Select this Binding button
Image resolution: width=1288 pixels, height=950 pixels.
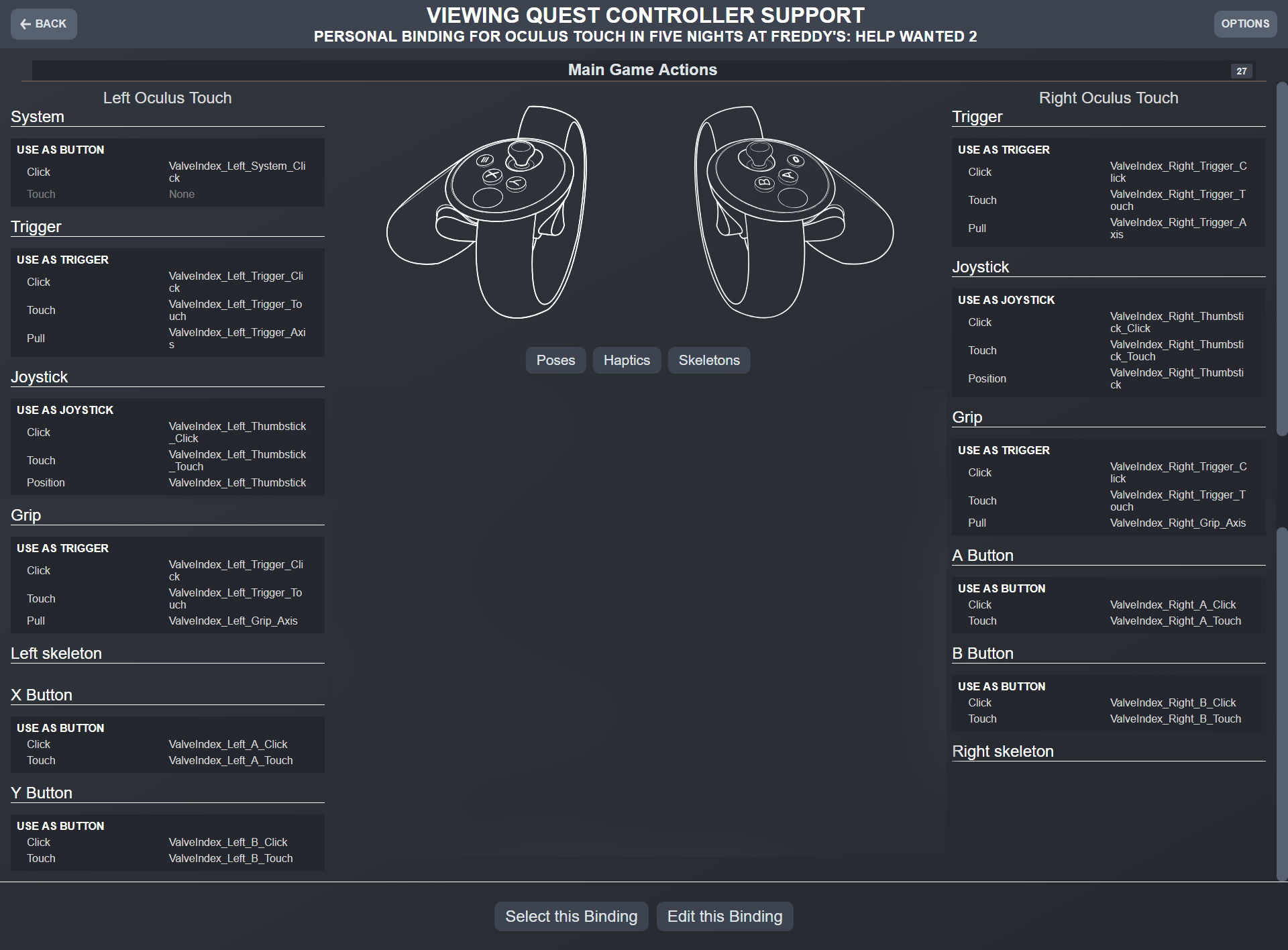coord(571,915)
